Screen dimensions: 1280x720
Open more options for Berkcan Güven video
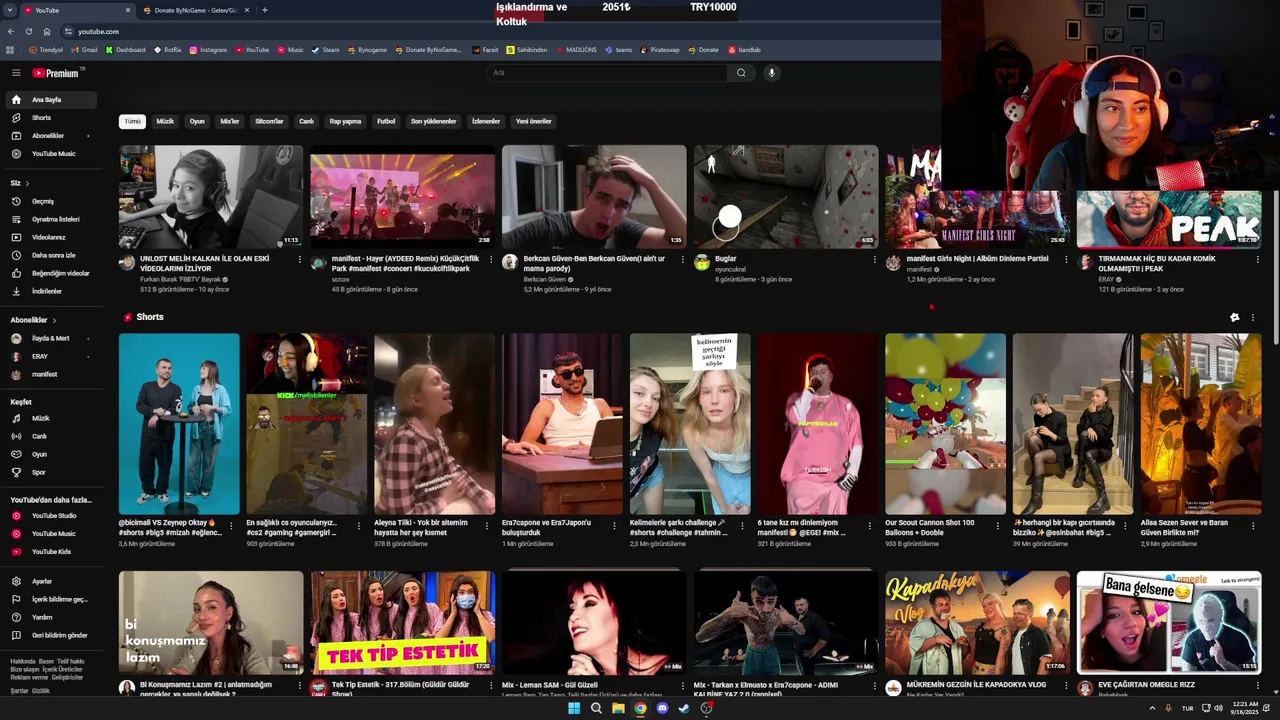(x=683, y=260)
